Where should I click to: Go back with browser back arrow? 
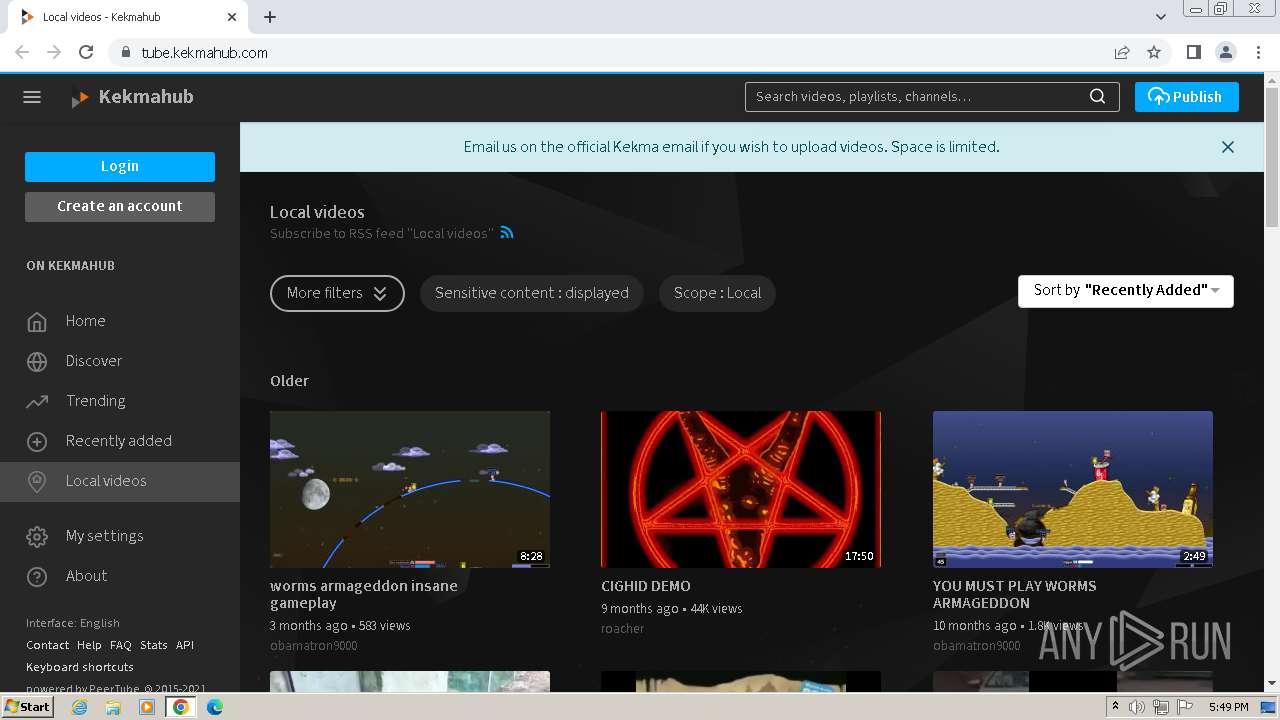22,53
